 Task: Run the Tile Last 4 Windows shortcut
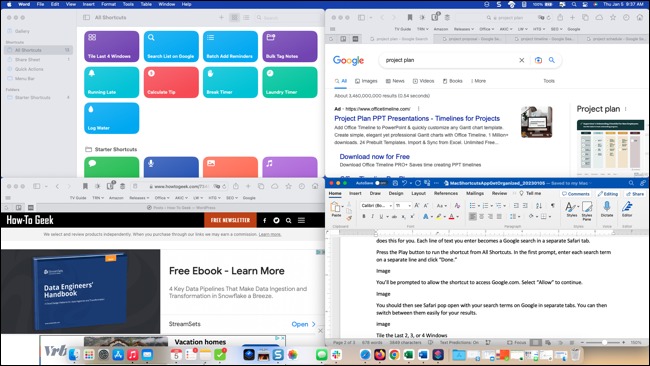(112, 46)
